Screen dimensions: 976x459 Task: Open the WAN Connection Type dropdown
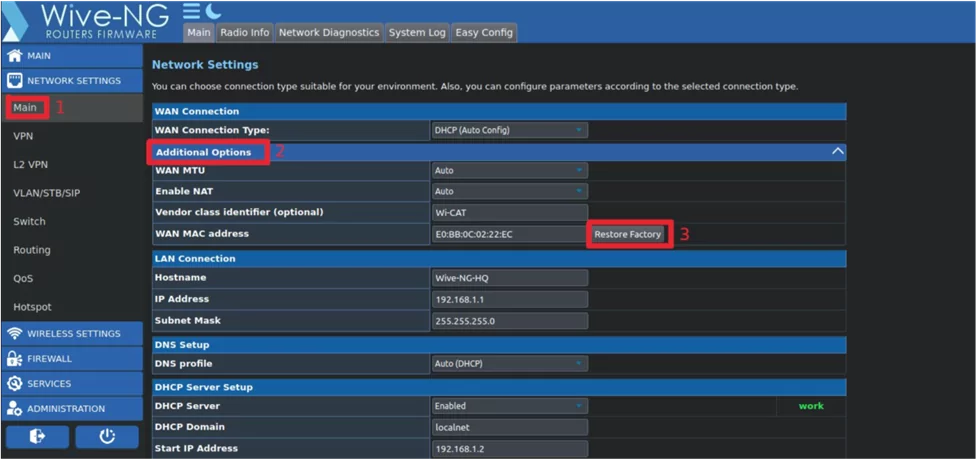point(509,130)
